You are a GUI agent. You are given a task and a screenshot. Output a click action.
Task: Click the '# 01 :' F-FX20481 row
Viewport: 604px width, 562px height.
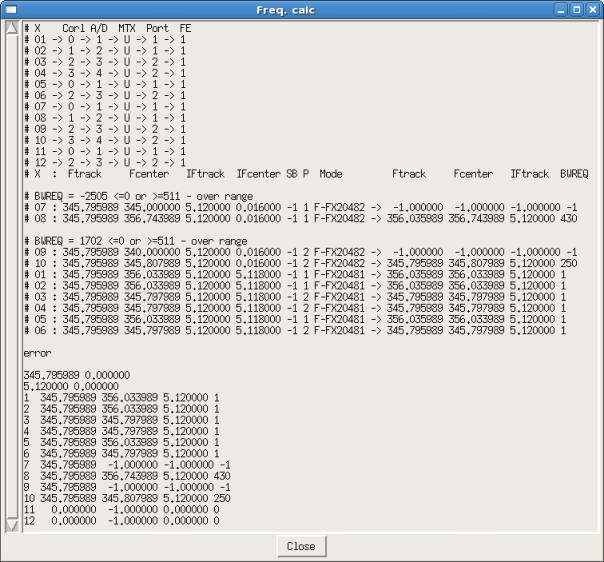tap(295, 274)
